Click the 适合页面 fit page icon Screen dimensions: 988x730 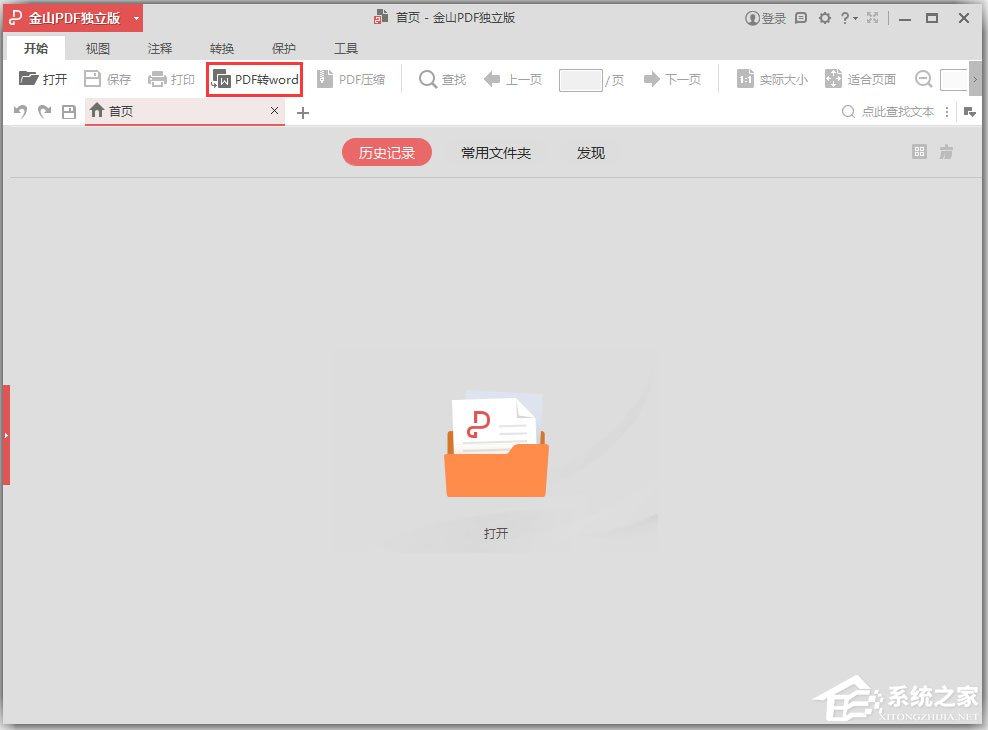pyautogui.click(x=862, y=78)
